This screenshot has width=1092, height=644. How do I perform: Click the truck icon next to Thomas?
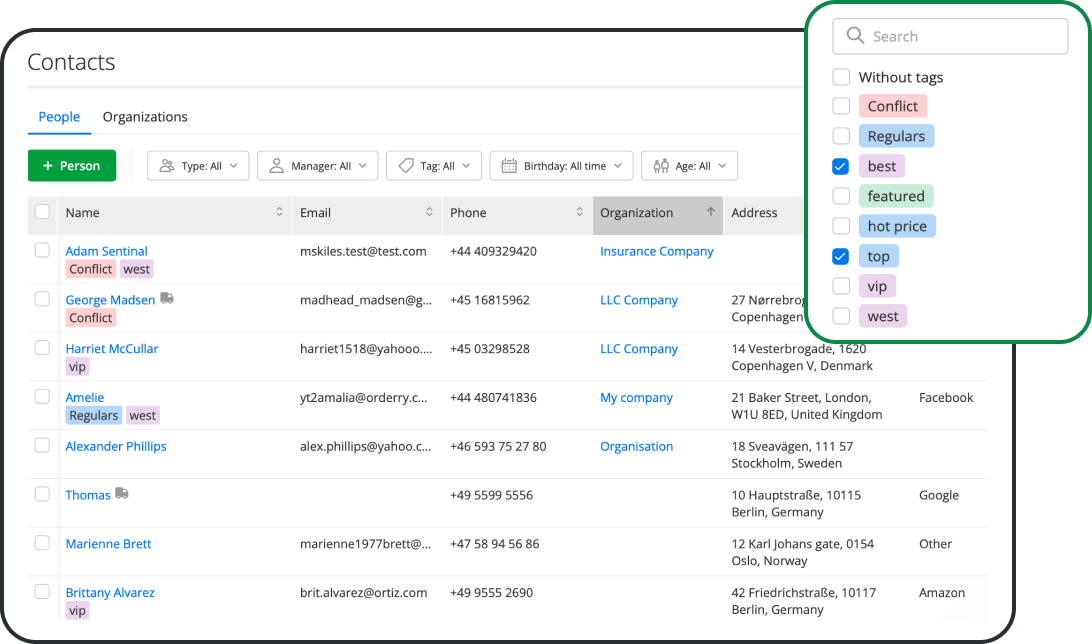pyautogui.click(x=121, y=492)
